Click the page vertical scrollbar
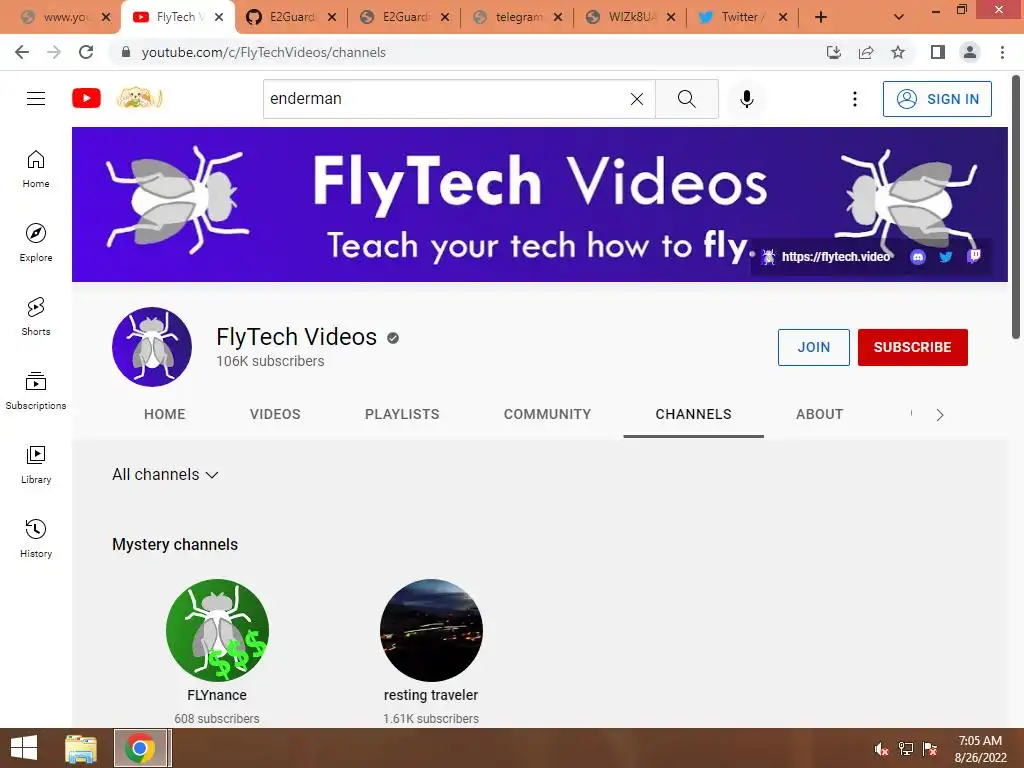 coord(1016,206)
